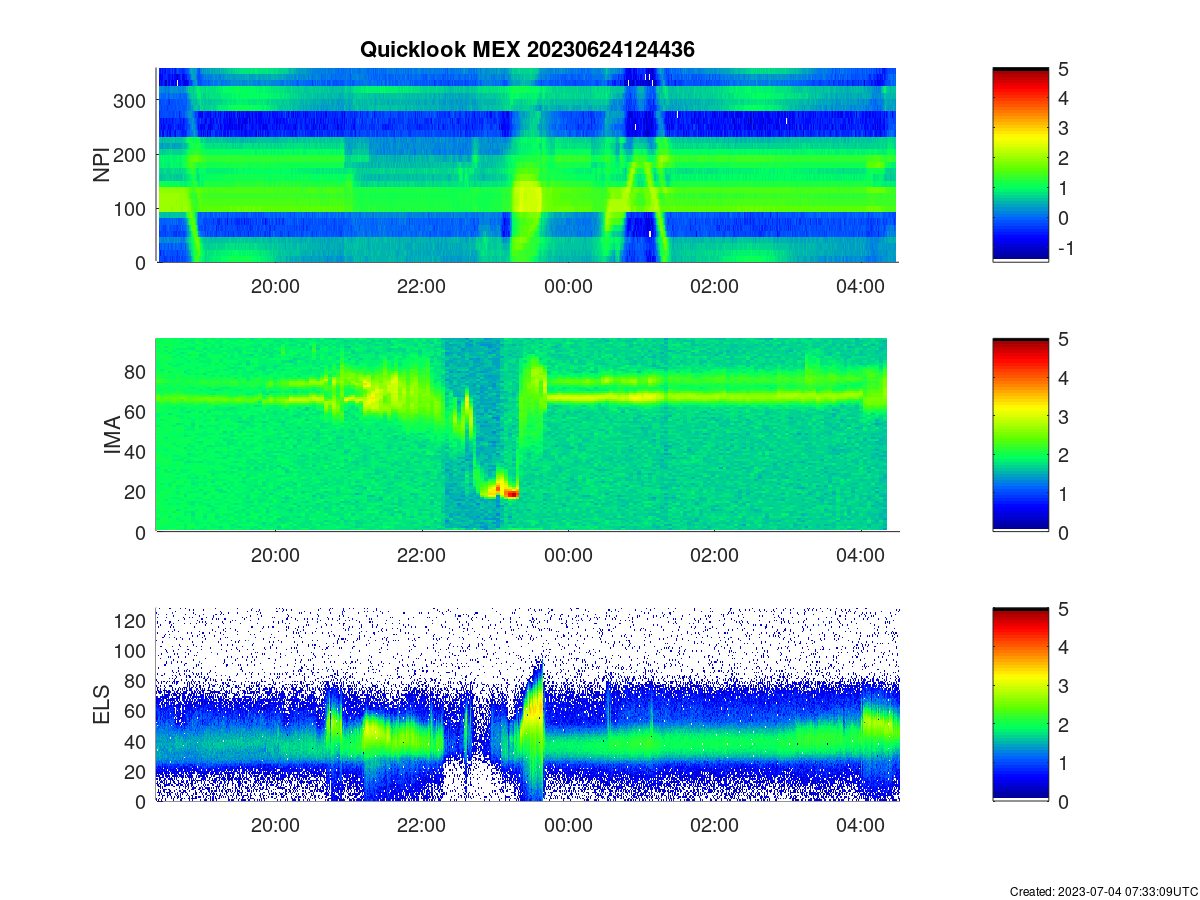Click the 3 tick on ELS colorbar

[1062, 686]
